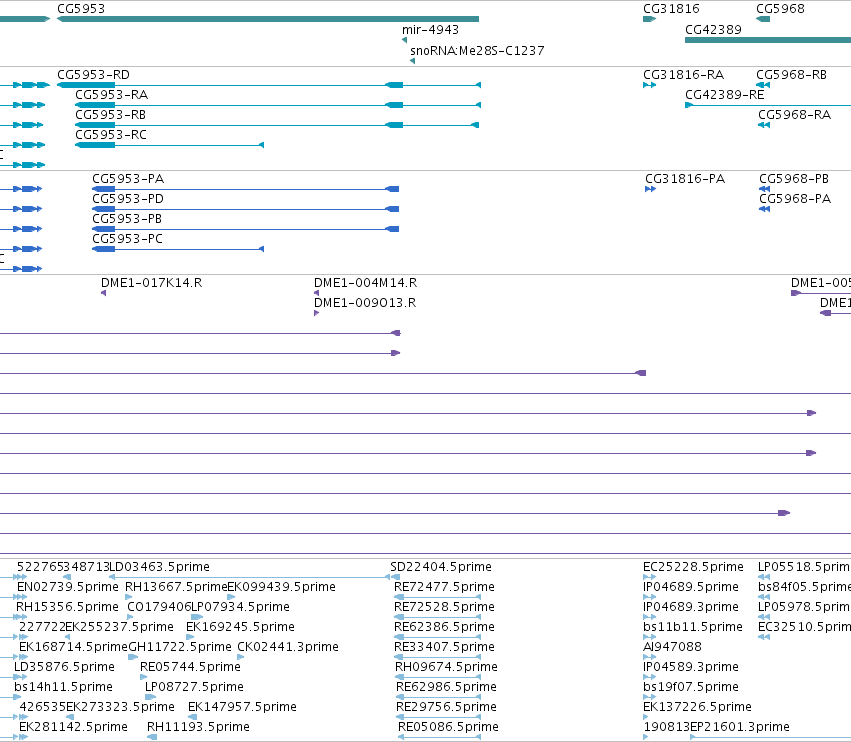Select EST IP04689.3prime

coord(690,607)
